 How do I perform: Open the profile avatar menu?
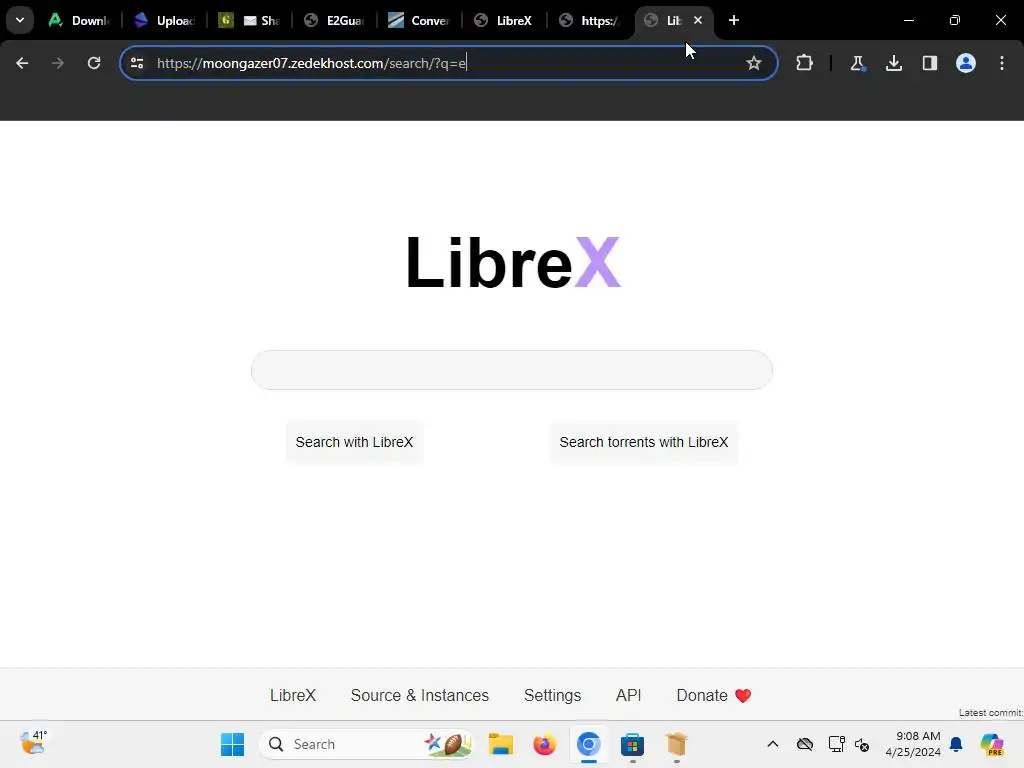(x=965, y=63)
